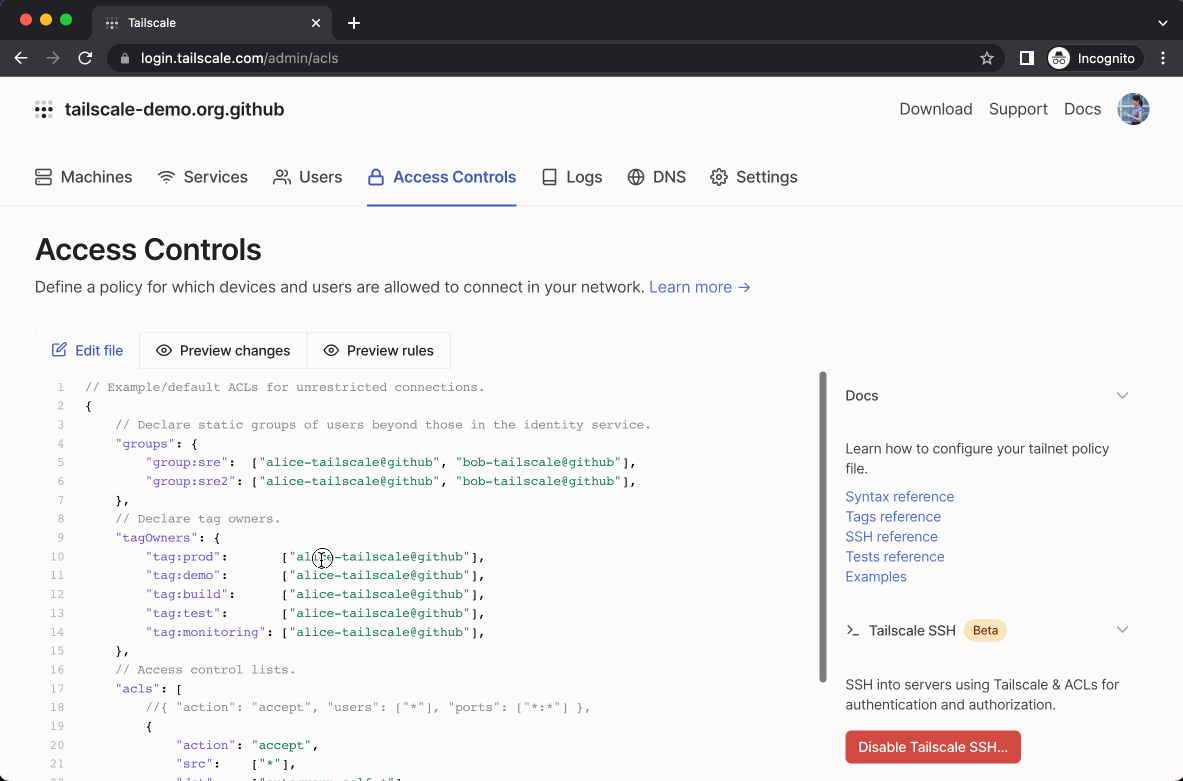Open the Logs tab
1183x781 pixels.
pos(572,177)
